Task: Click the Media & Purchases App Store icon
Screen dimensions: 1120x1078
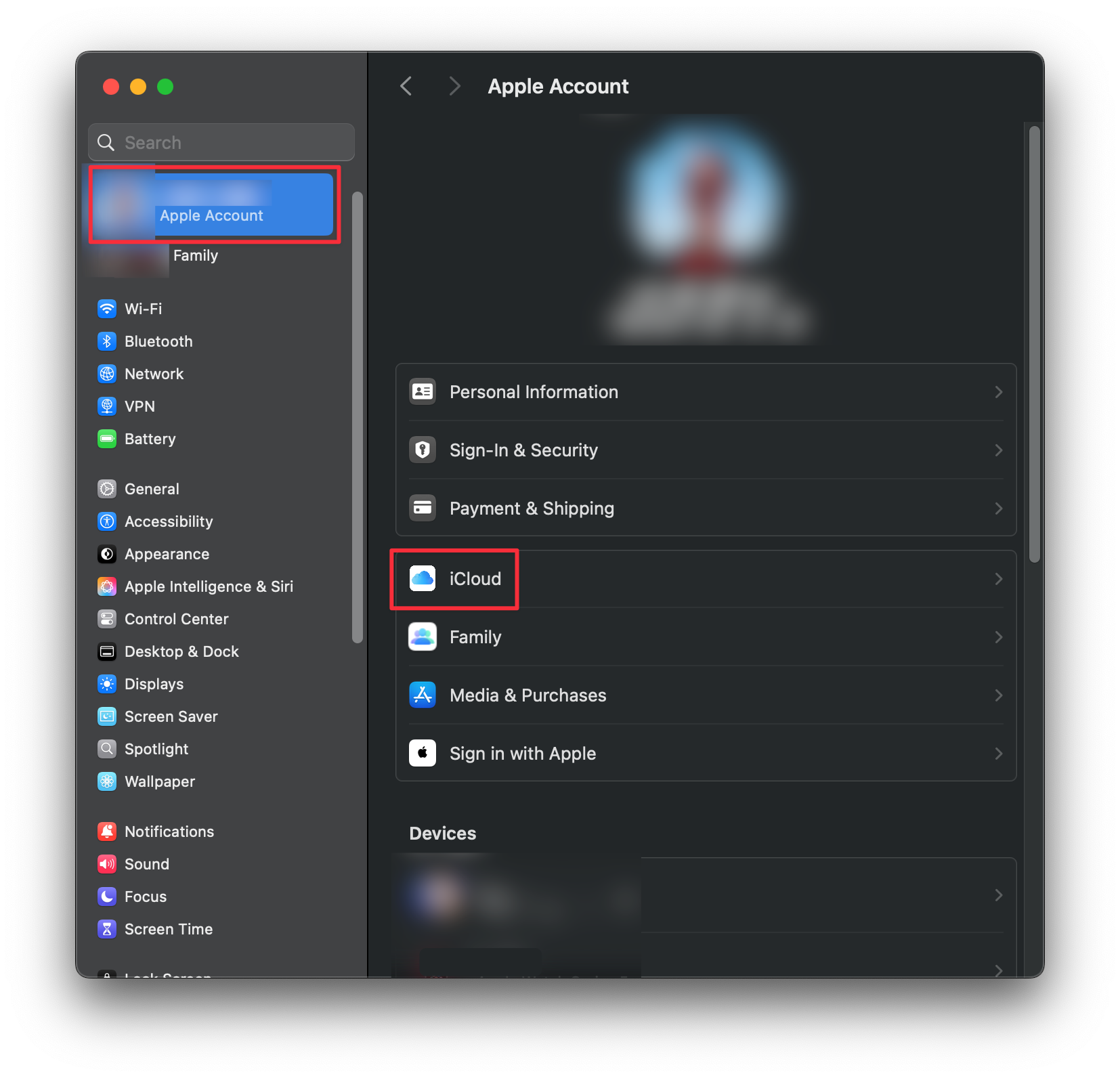Action: [x=423, y=695]
